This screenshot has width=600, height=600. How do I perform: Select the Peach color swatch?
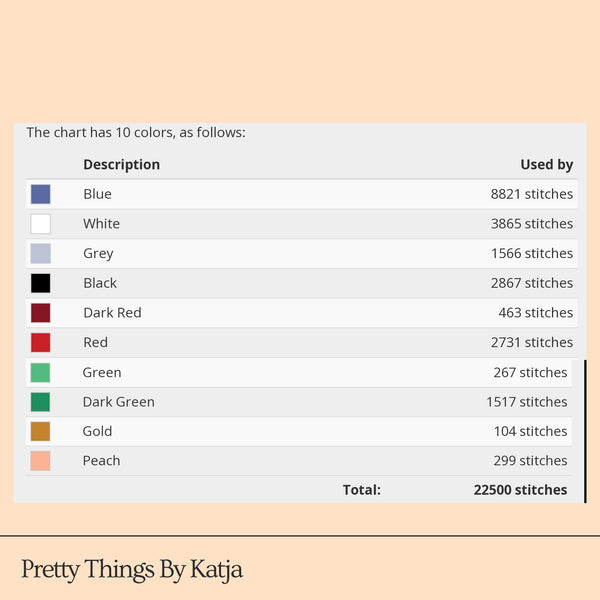coord(40,461)
